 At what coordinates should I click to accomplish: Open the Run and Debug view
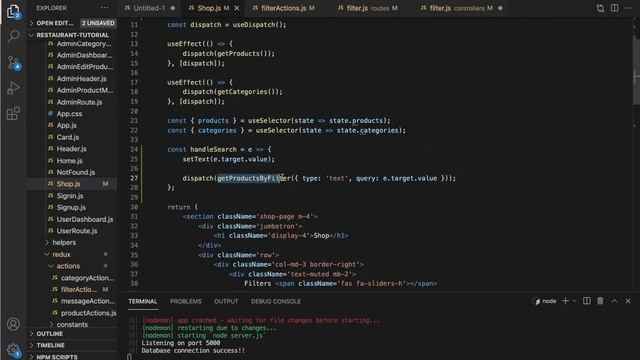point(13,88)
